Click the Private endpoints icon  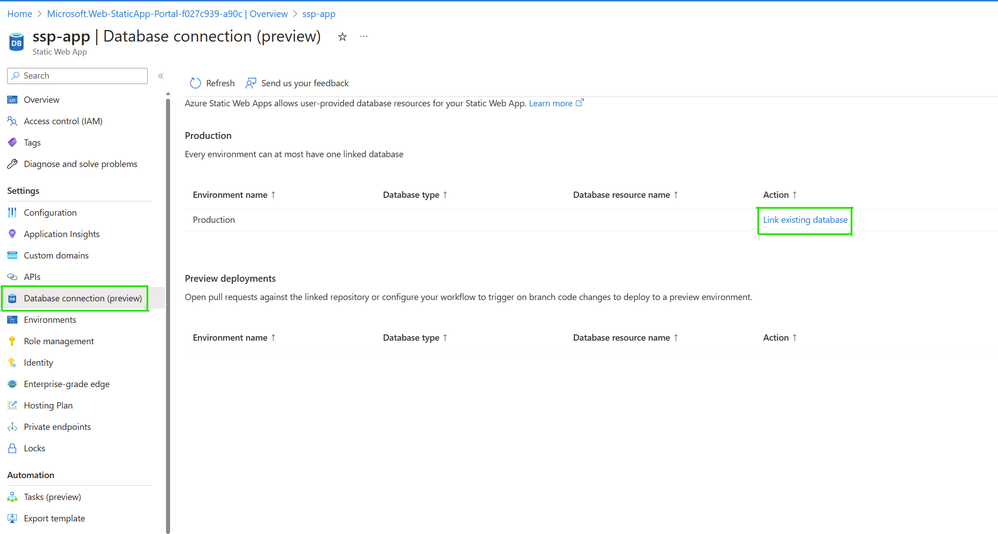pyautogui.click(x=12, y=427)
